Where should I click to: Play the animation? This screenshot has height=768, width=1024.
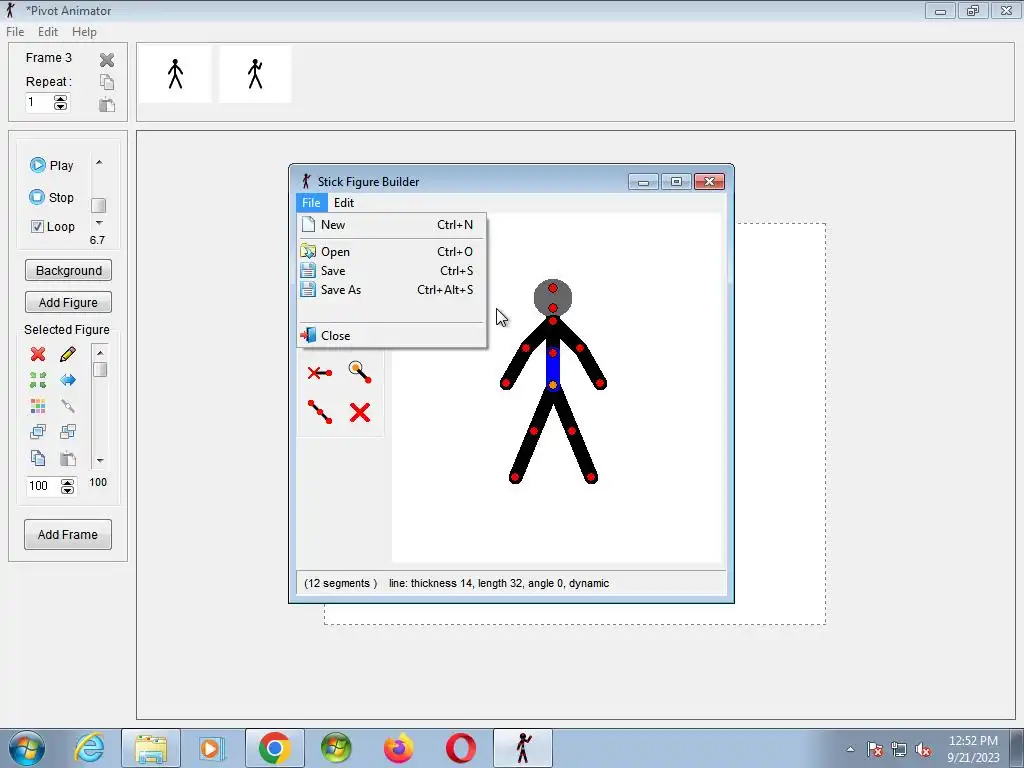click(52, 165)
